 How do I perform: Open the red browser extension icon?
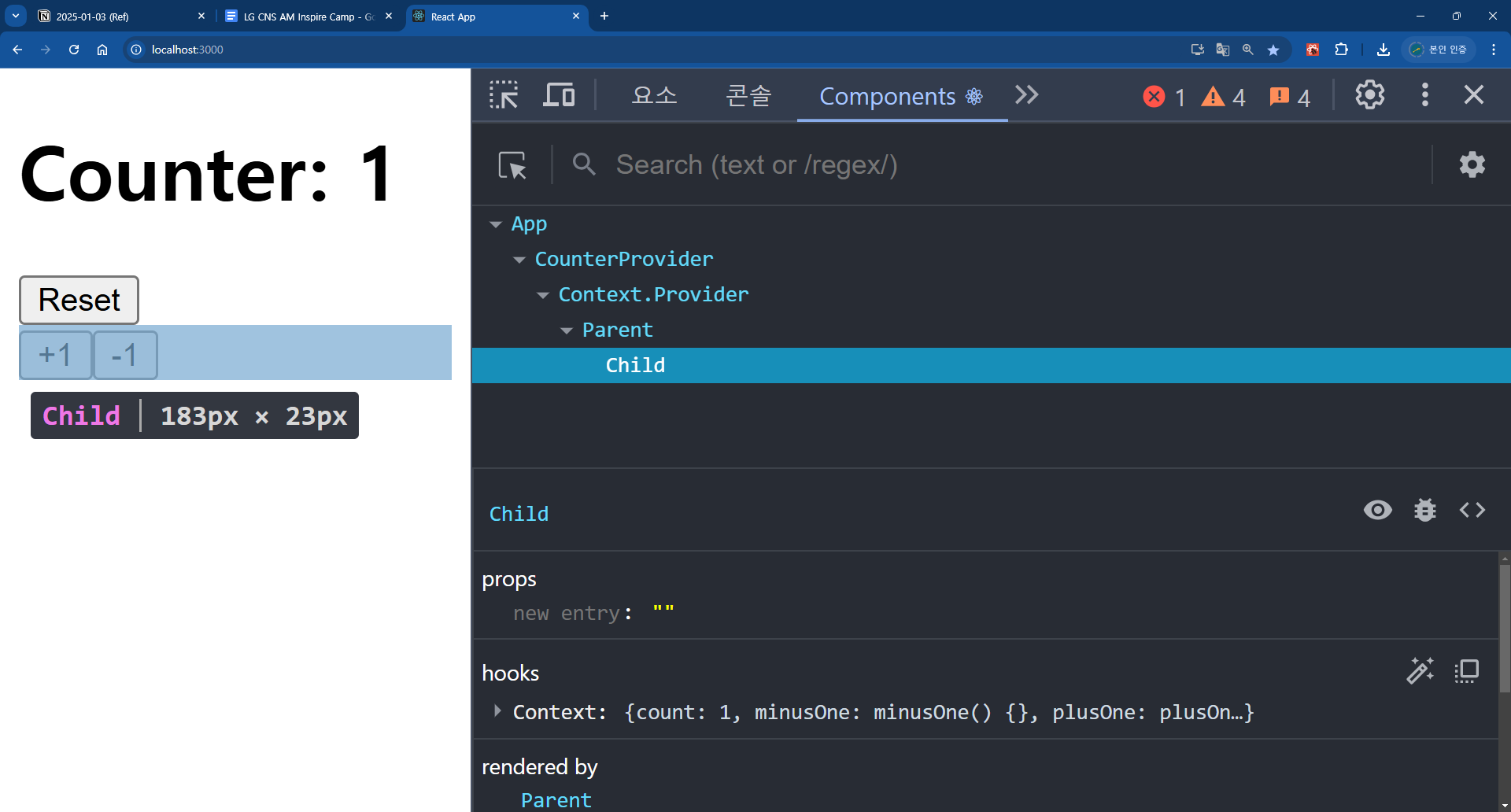(1313, 50)
